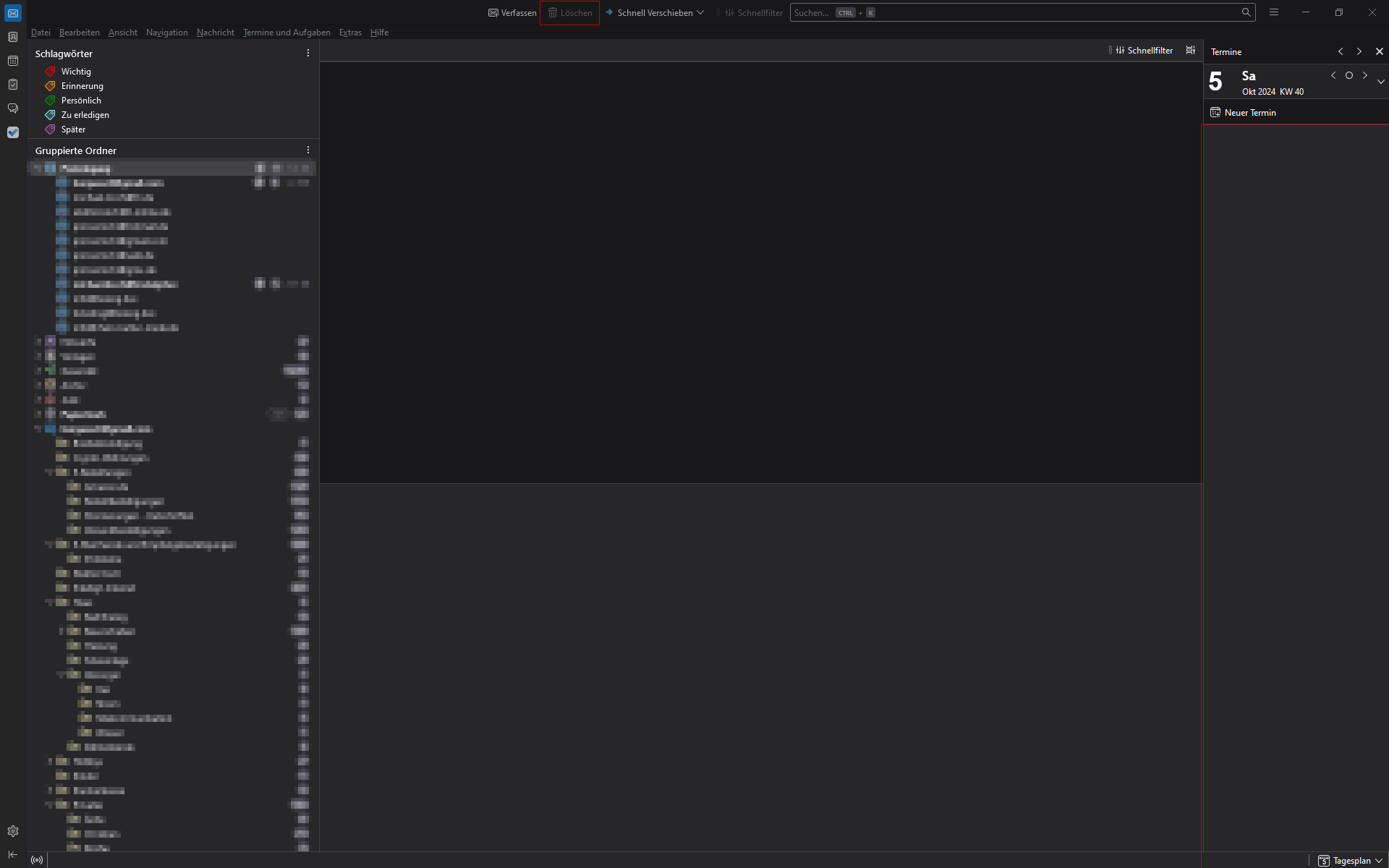Open the Chat space icon

(x=13, y=109)
